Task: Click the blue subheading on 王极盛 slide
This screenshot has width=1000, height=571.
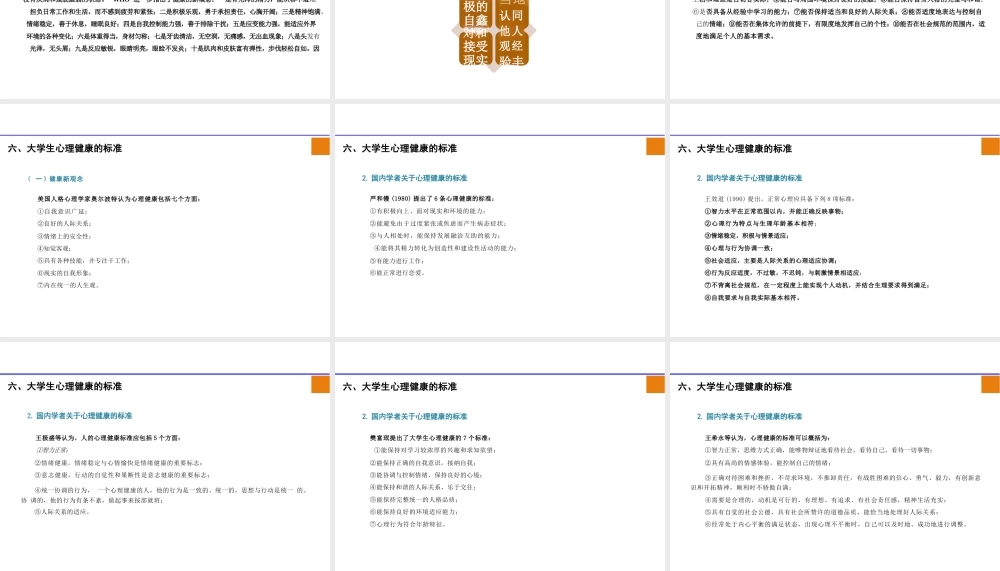Action: 79,415
